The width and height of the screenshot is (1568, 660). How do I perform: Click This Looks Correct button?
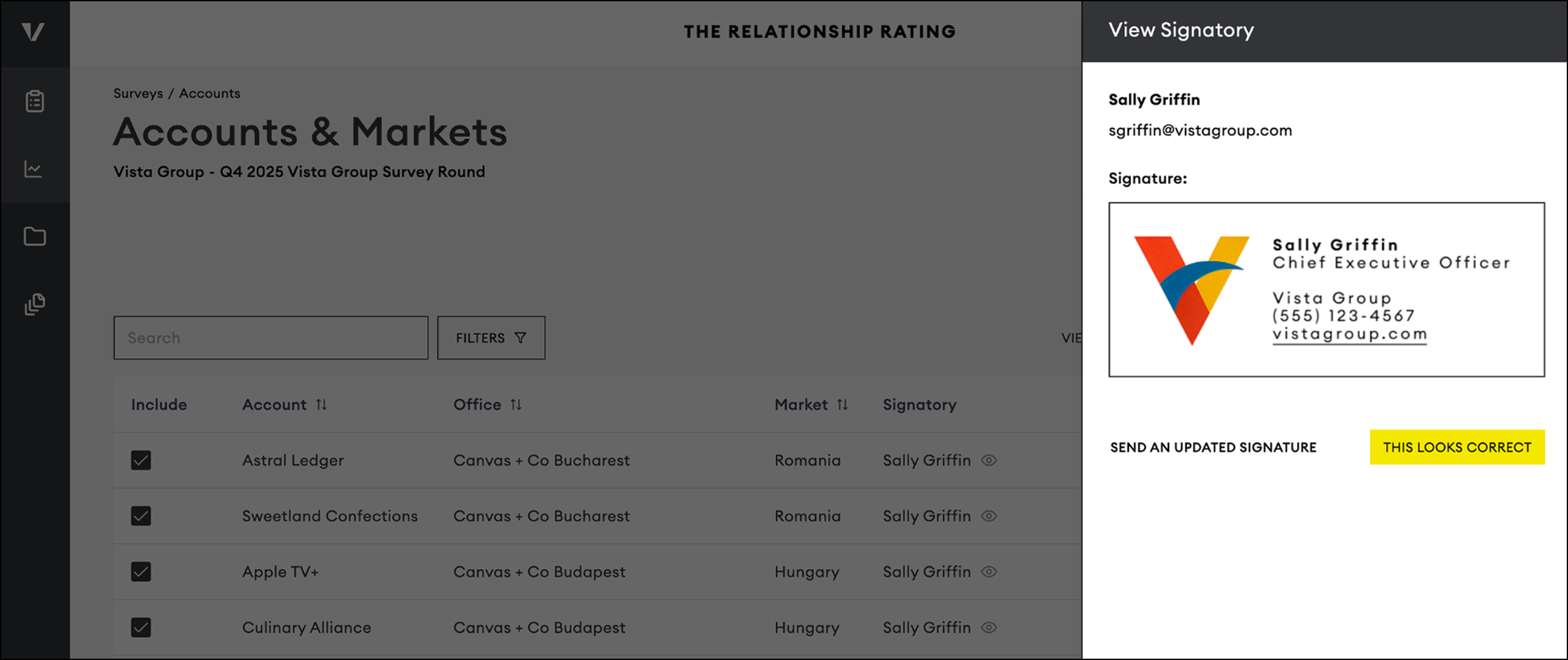tap(1457, 447)
